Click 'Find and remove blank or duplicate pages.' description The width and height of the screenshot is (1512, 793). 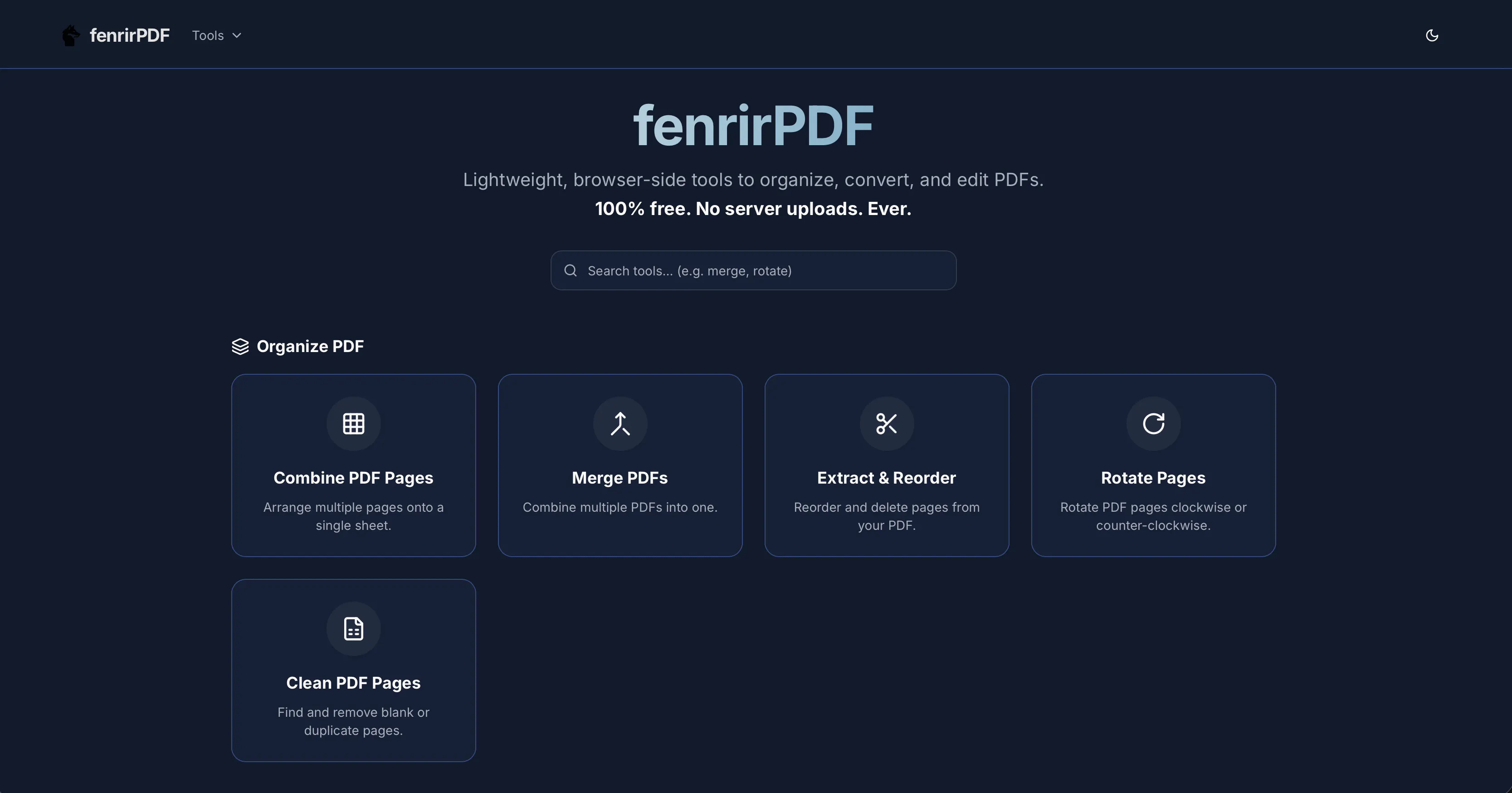[x=353, y=721]
